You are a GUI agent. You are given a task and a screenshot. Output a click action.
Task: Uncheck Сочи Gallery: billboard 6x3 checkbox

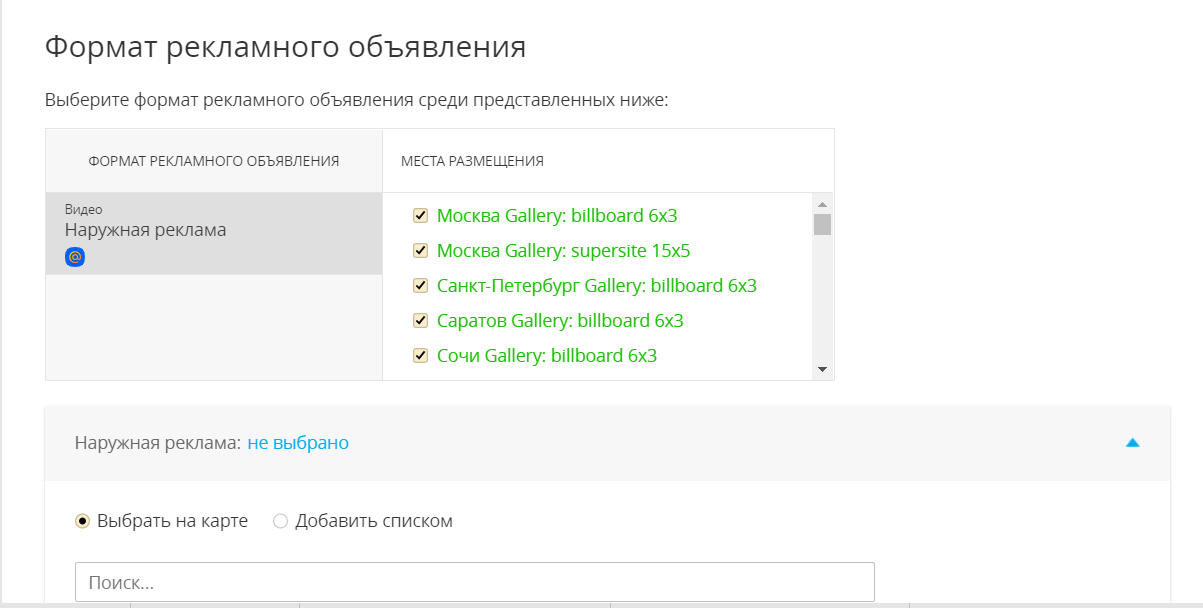(421, 356)
